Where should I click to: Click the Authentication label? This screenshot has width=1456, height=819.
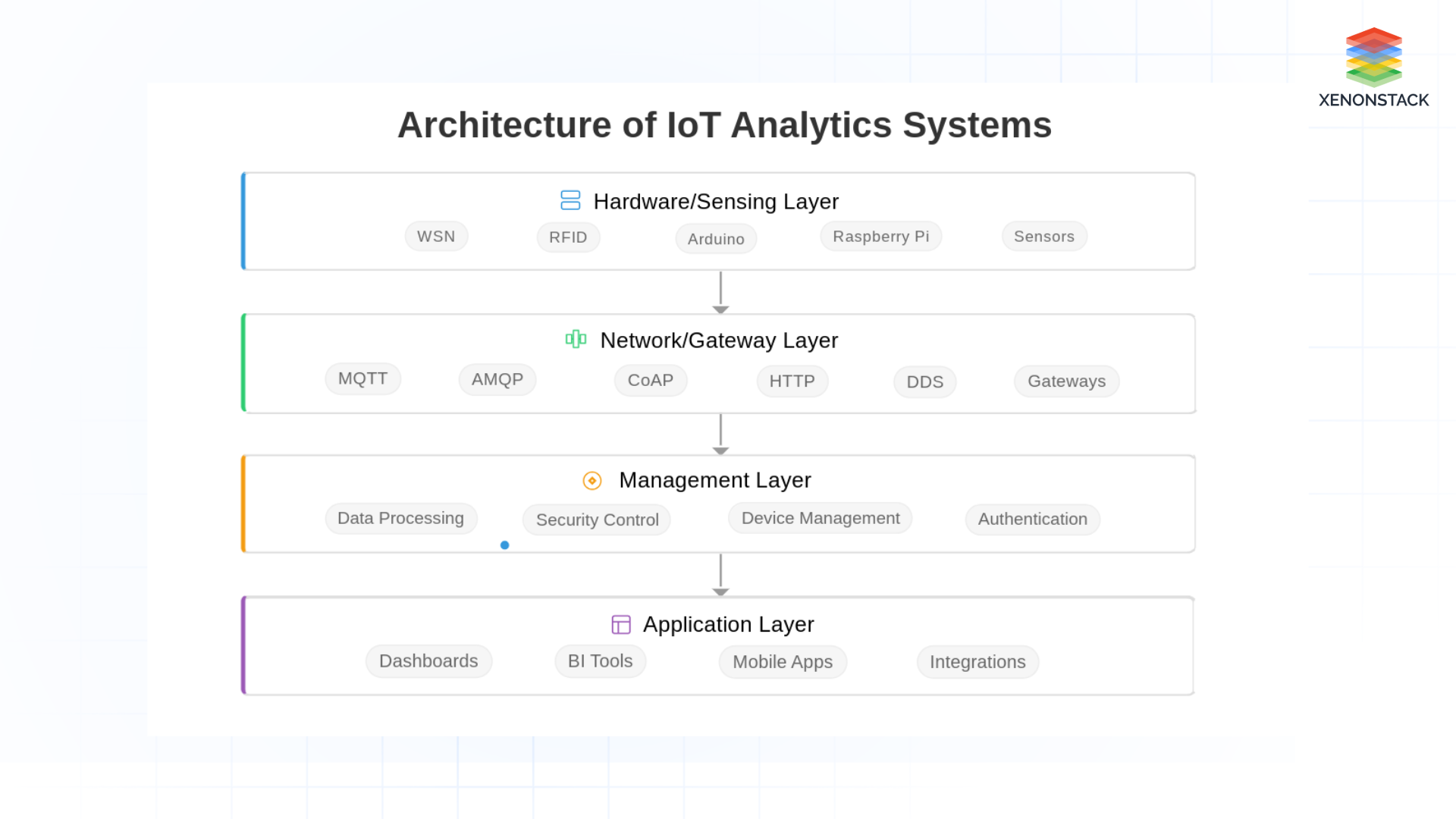(1031, 519)
